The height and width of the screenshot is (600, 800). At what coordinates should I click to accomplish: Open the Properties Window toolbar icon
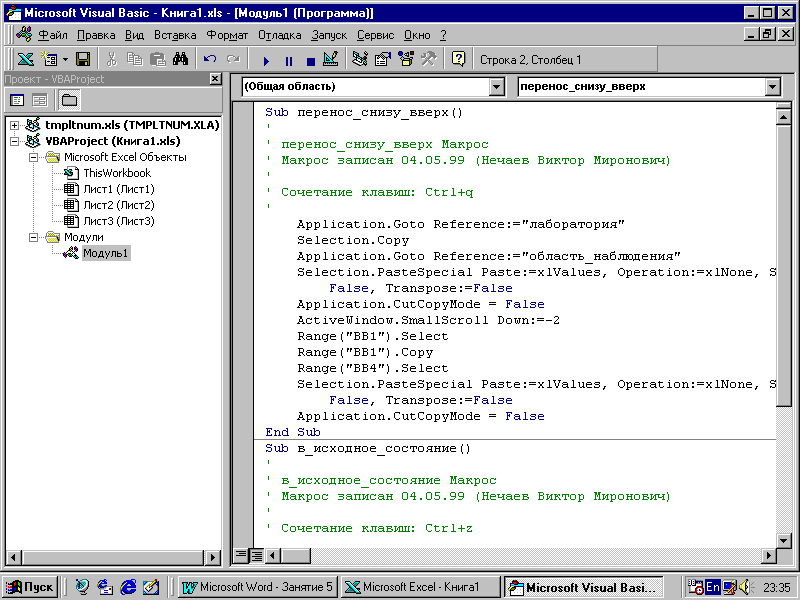pos(383,59)
